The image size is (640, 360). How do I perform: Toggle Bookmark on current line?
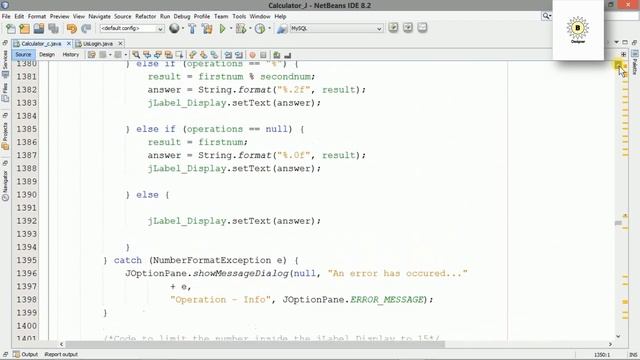pos(214,55)
